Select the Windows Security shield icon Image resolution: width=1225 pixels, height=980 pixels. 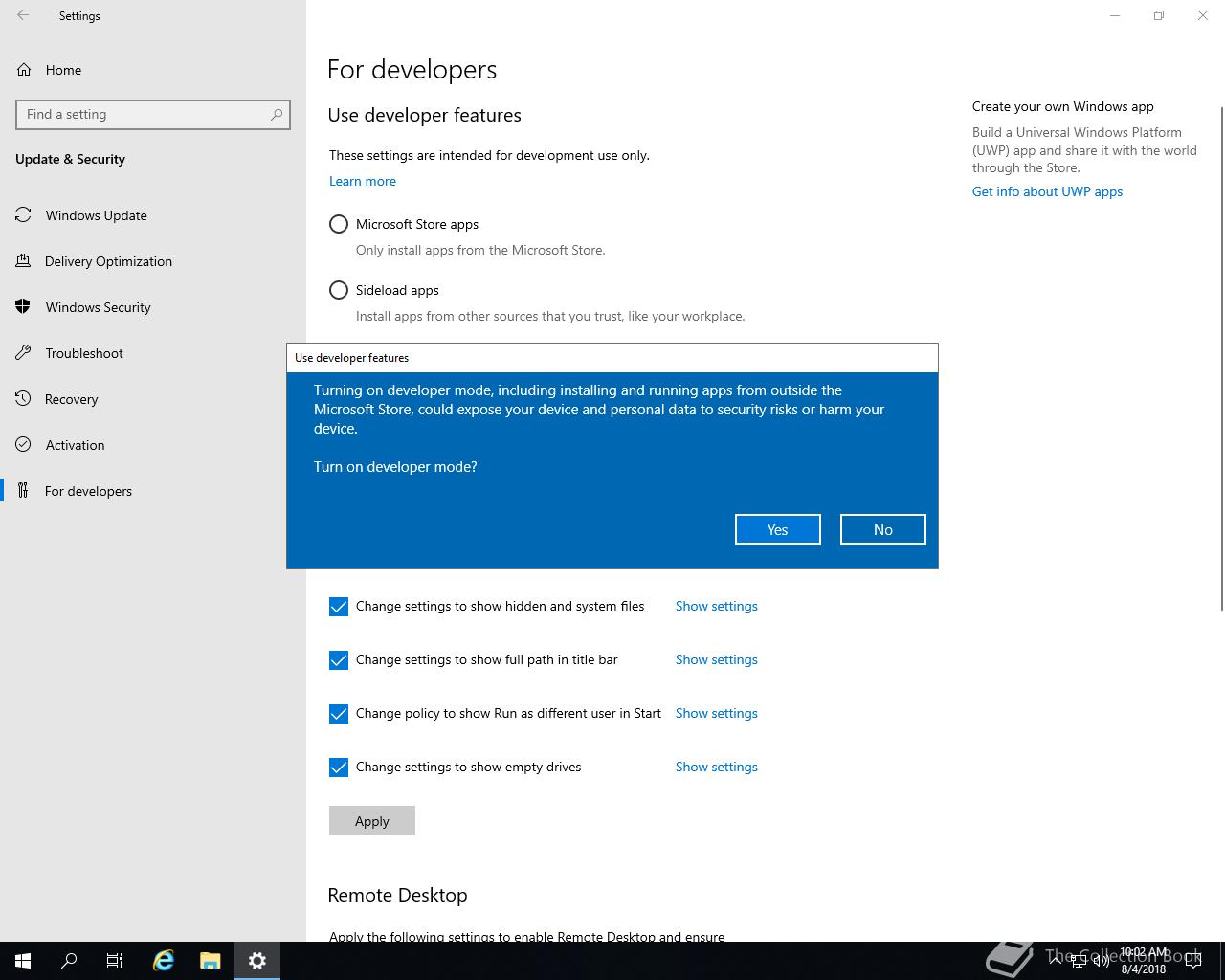tap(23, 307)
